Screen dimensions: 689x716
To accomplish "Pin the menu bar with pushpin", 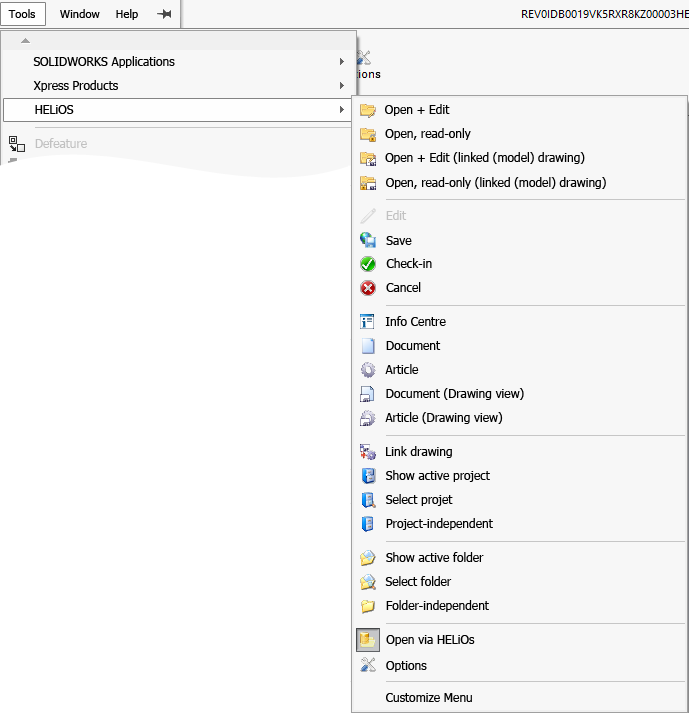I will [x=164, y=14].
